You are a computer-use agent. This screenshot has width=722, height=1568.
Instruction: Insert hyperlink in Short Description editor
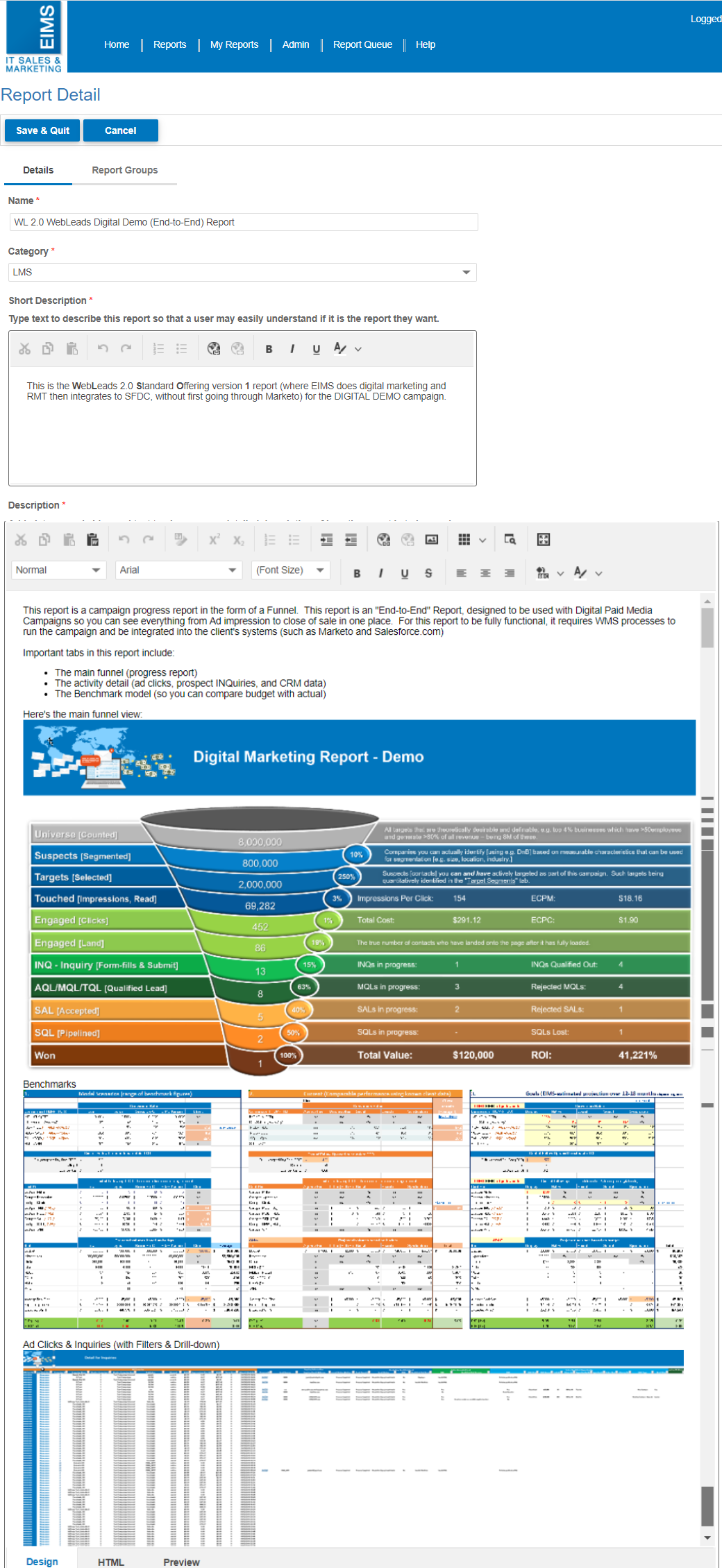pos(214,349)
